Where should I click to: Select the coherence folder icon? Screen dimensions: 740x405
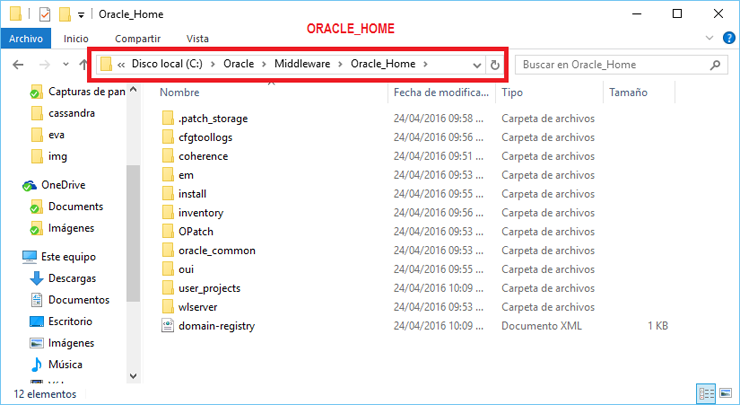(168, 156)
